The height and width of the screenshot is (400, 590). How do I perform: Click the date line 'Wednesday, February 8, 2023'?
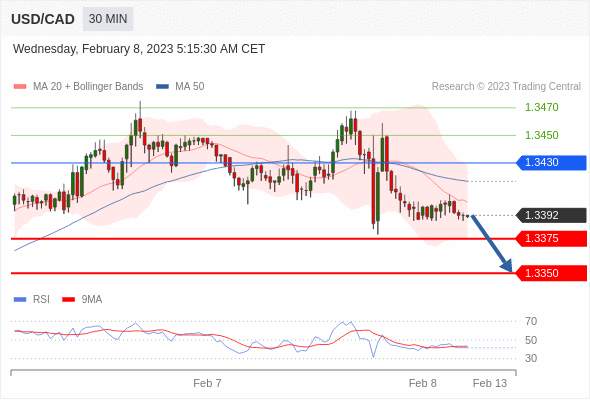click(139, 49)
